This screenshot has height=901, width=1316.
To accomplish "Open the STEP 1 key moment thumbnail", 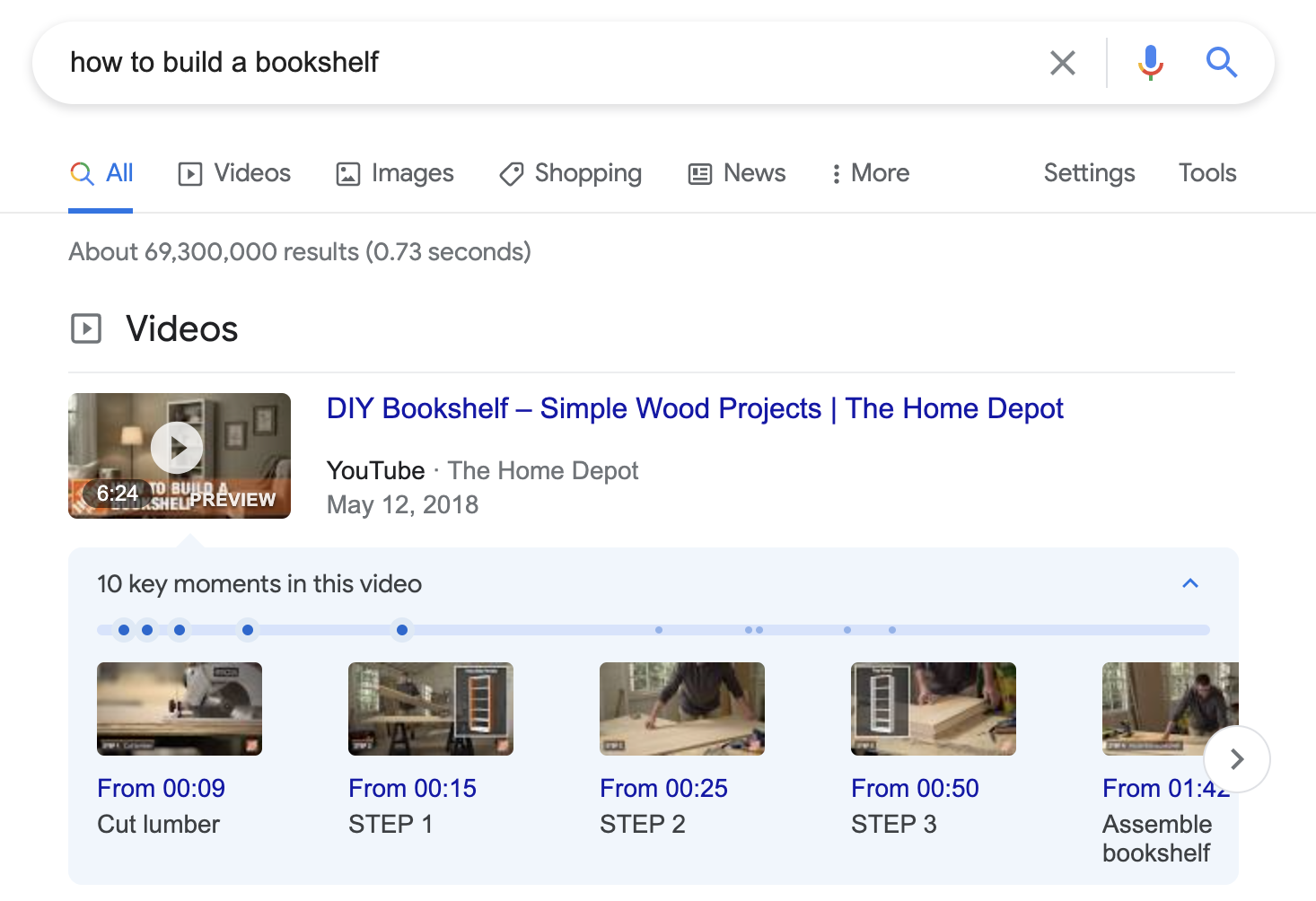I will pos(431,709).
